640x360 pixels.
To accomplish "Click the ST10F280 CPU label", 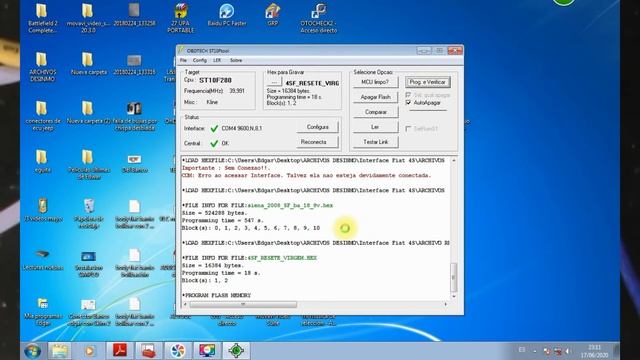I will coord(215,80).
